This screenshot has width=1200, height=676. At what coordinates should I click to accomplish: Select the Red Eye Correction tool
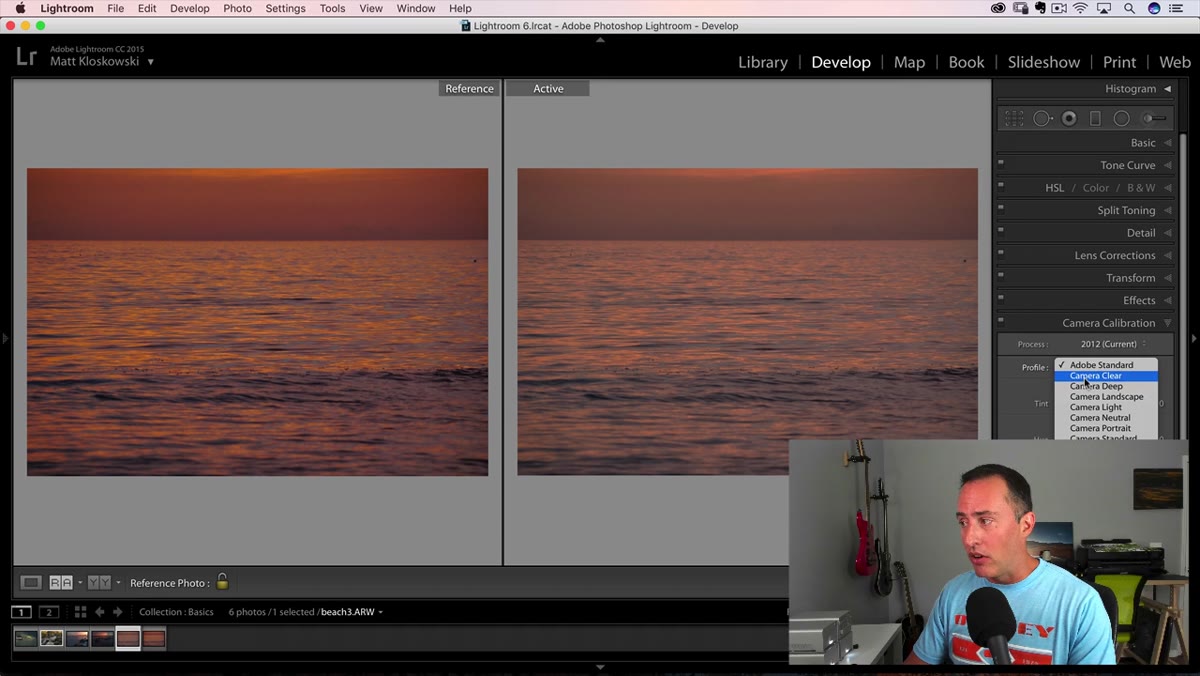pos(1069,118)
